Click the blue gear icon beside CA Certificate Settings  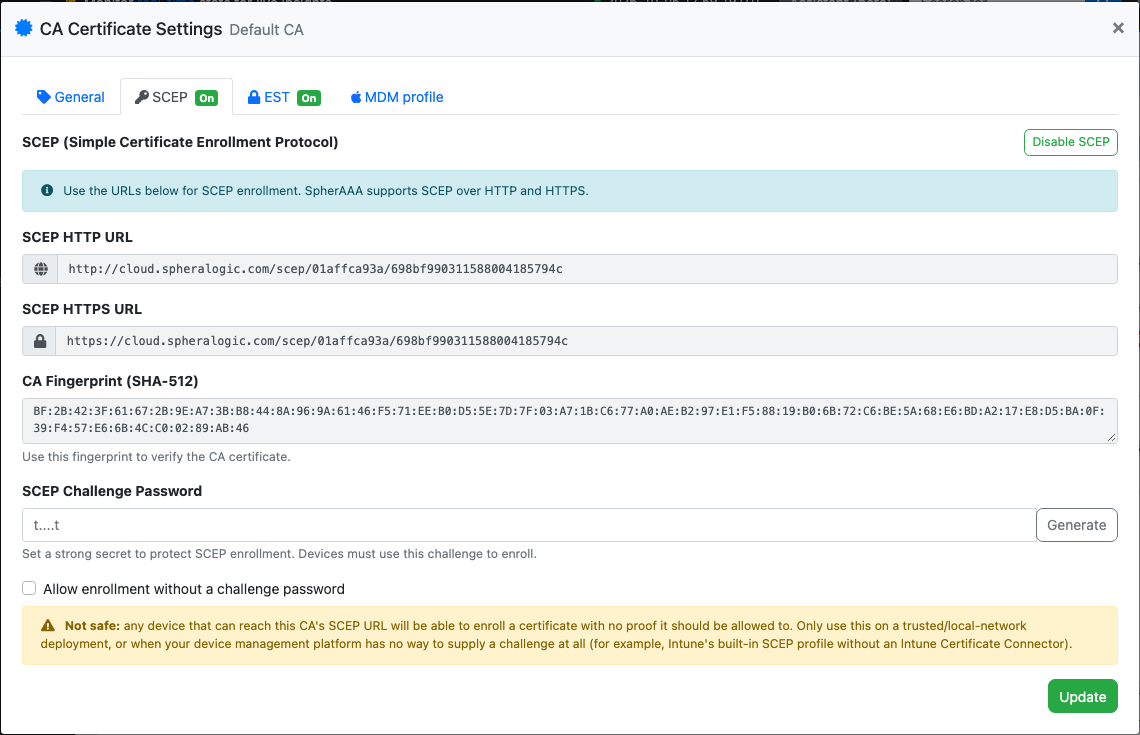(x=24, y=28)
